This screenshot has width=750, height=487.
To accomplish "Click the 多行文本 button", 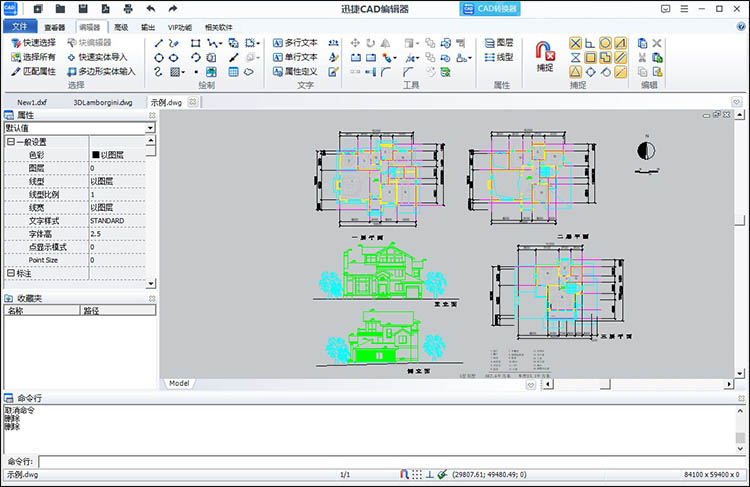I will pyautogui.click(x=295, y=43).
